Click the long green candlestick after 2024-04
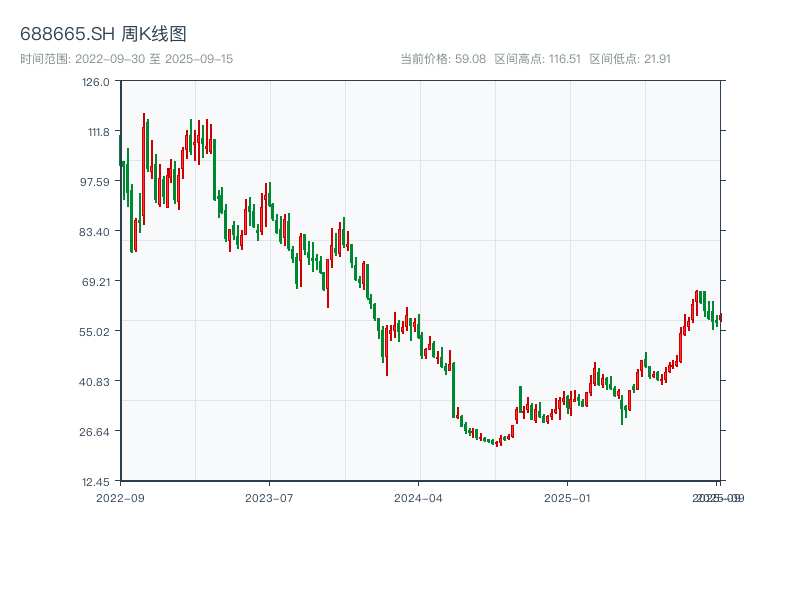The height and width of the screenshot is (600, 800). click(454, 391)
